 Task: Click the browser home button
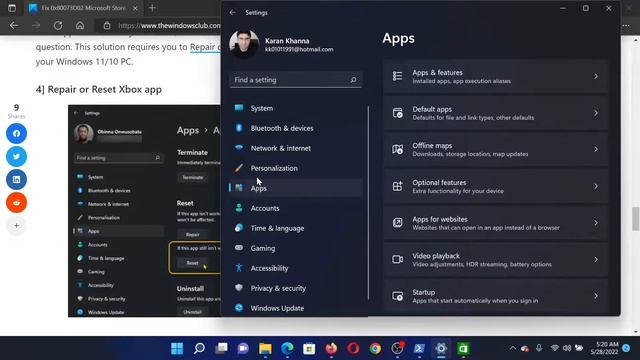tap(80, 25)
